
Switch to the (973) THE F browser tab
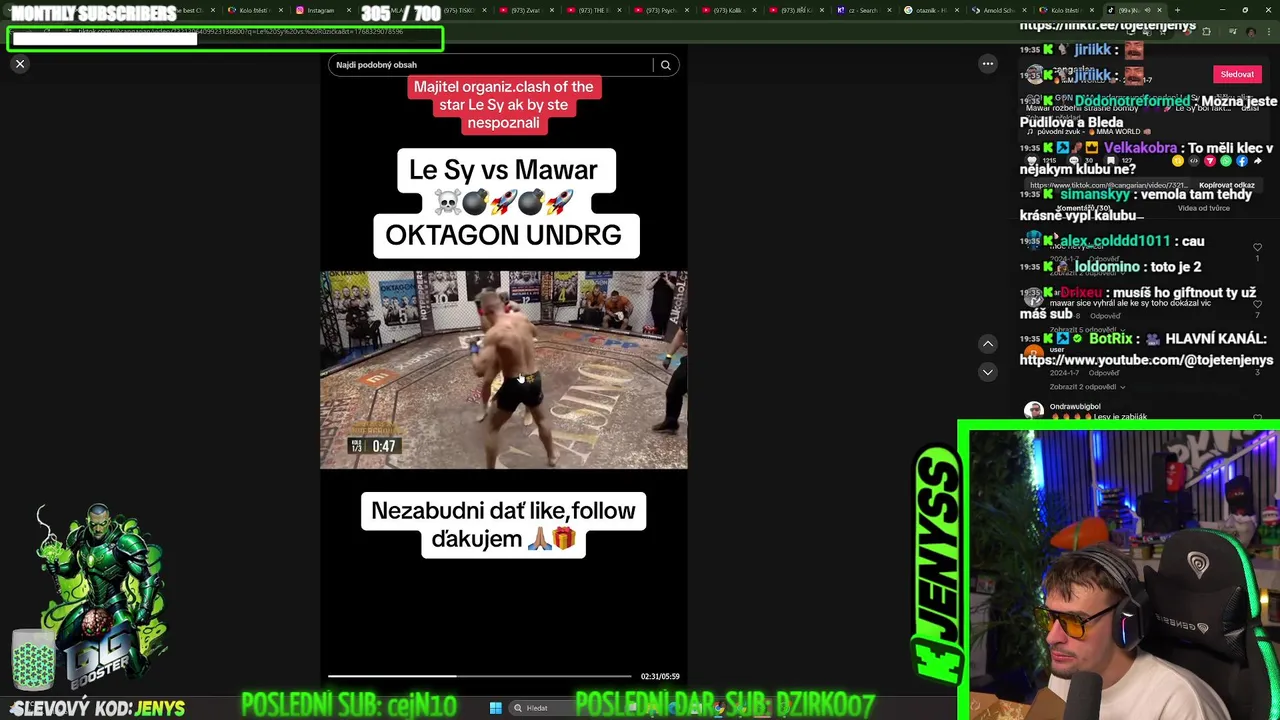click(594, 10)
